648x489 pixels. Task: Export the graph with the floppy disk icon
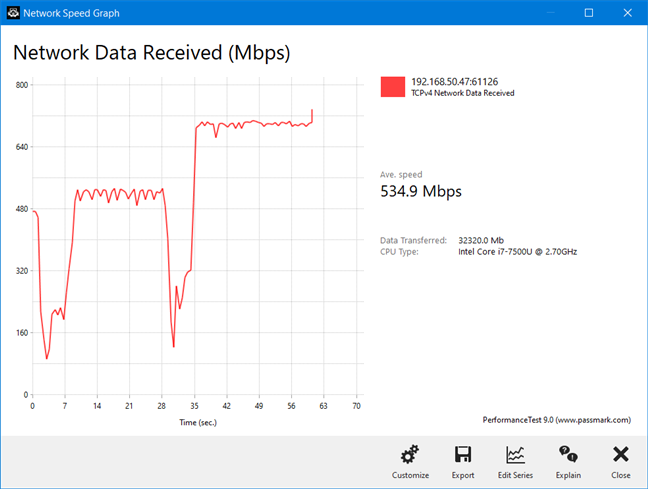click(x=463, y=455)
